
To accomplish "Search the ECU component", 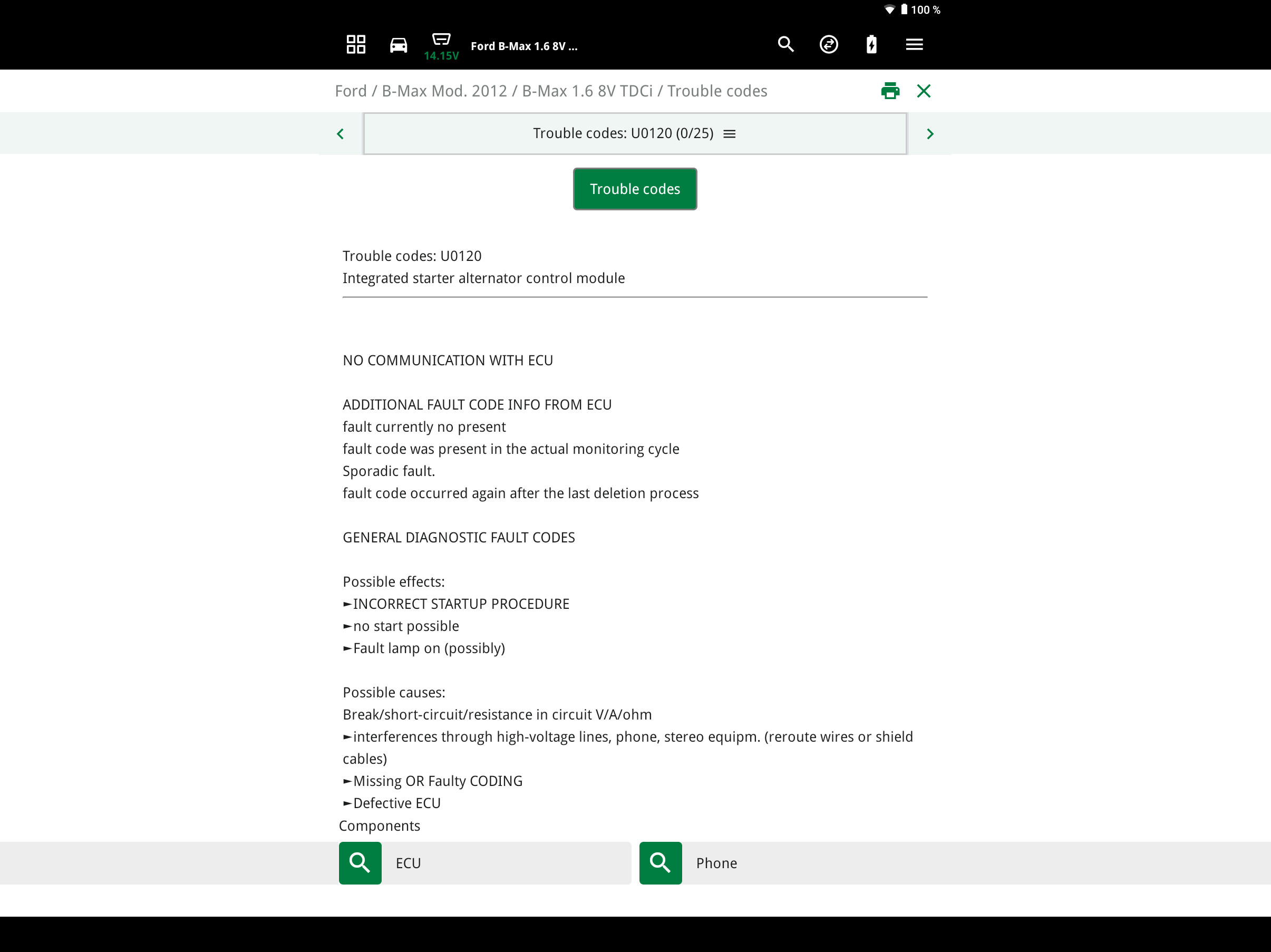I will [360, 862].
